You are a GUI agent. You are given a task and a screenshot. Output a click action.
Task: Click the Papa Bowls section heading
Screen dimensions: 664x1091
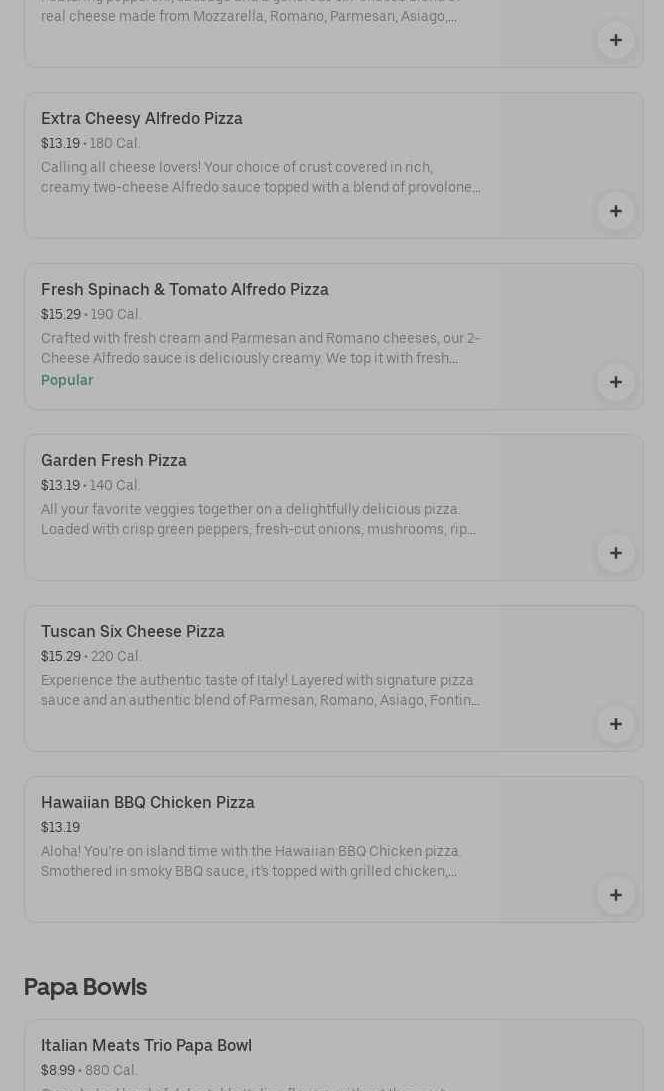click(x=85, y=987)
